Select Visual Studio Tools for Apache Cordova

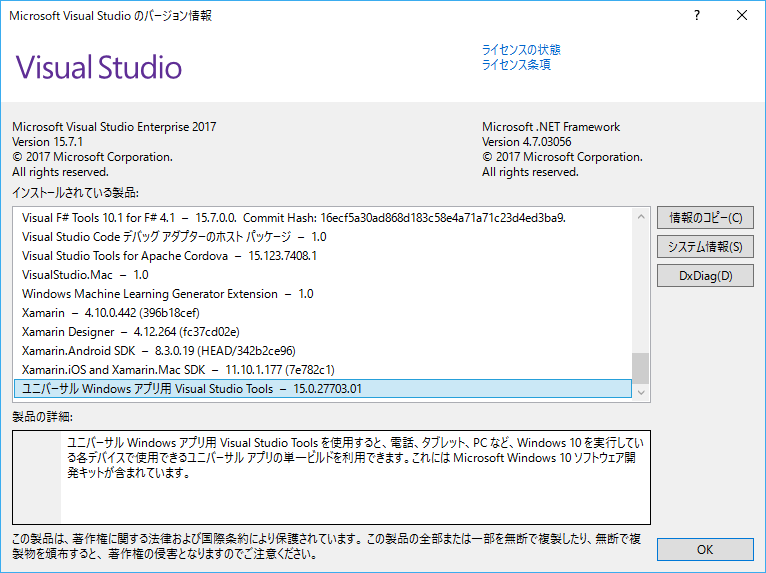click(x=323, y=256)
